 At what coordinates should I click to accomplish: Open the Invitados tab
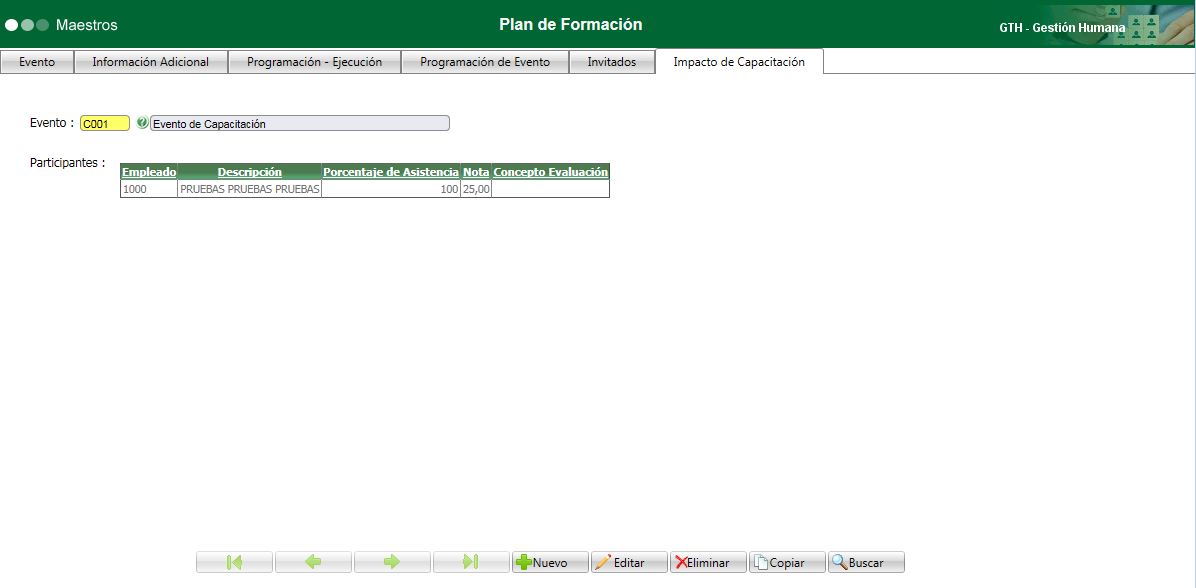[612, 62]
